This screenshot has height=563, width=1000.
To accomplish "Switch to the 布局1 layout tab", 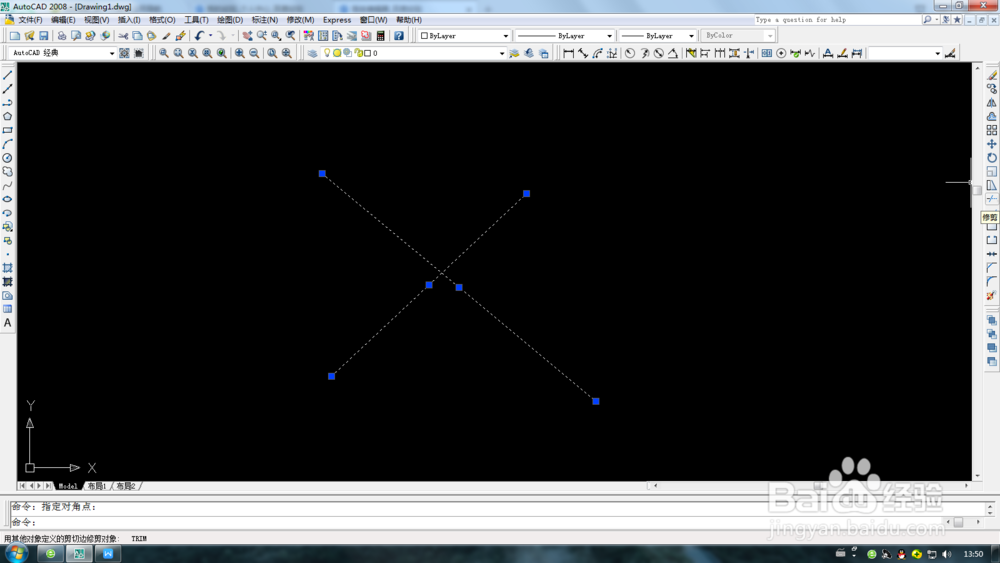I will click(97, 486).
